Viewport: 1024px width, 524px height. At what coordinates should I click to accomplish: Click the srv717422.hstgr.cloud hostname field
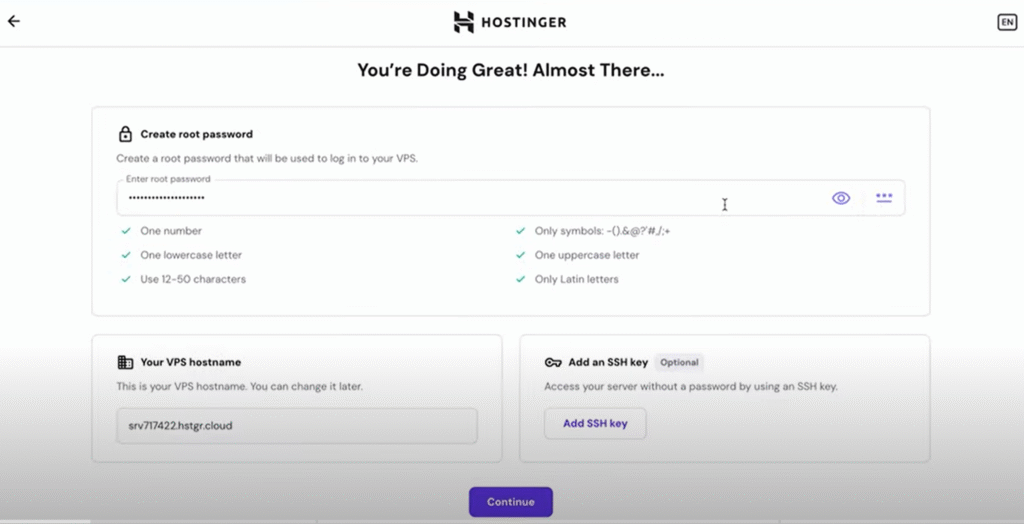click(297, 426)
